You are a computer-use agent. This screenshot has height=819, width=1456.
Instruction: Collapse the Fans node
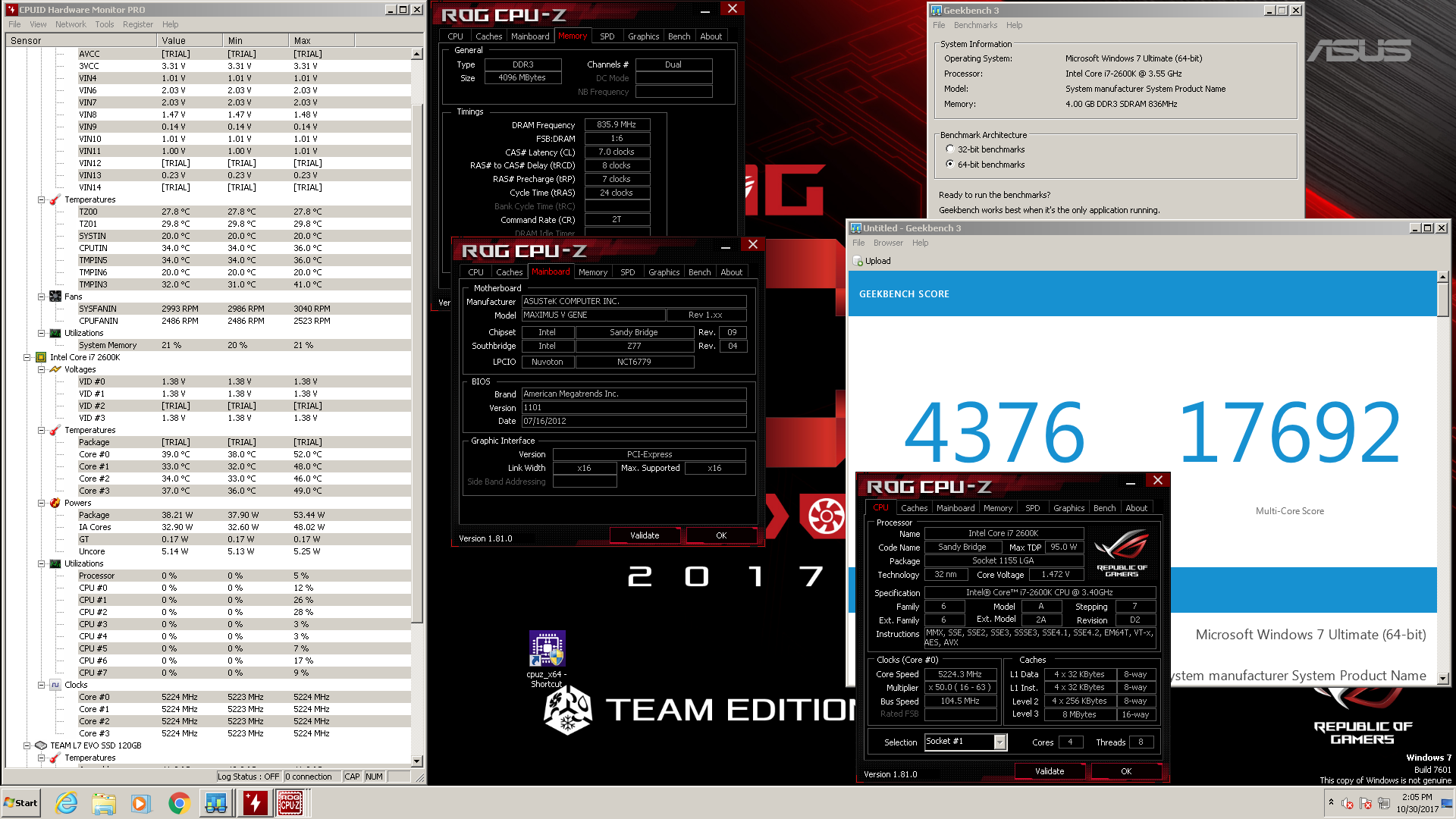pos(42,297)
